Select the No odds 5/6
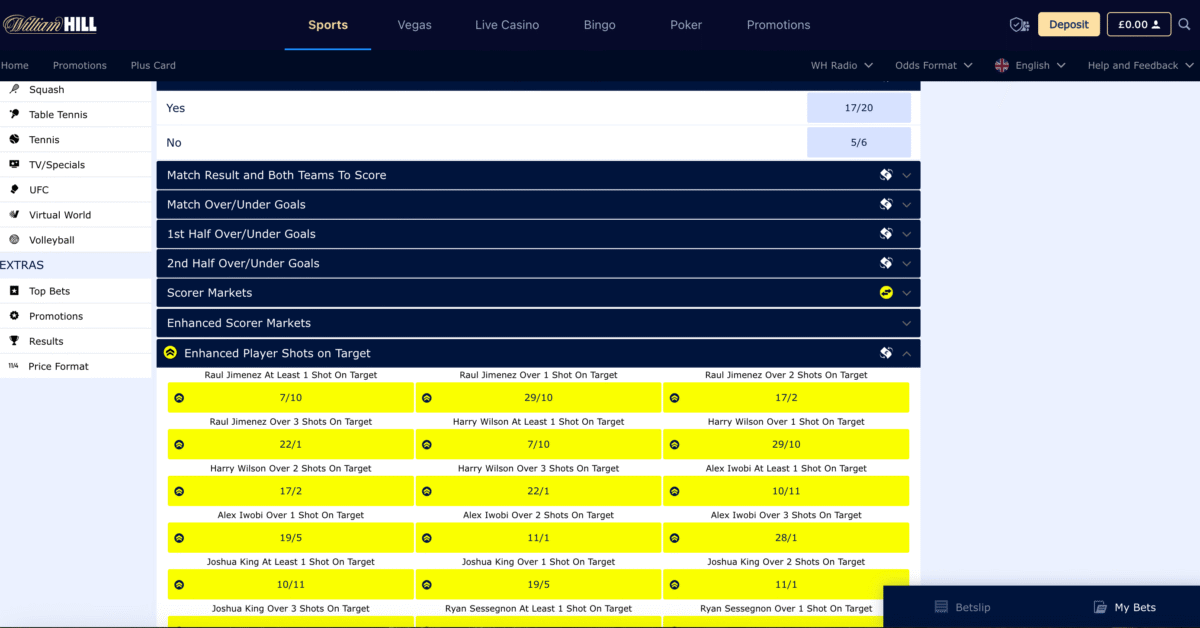Screen dimensions: 1200x628 pyautogui.click(x=858, y=142)
